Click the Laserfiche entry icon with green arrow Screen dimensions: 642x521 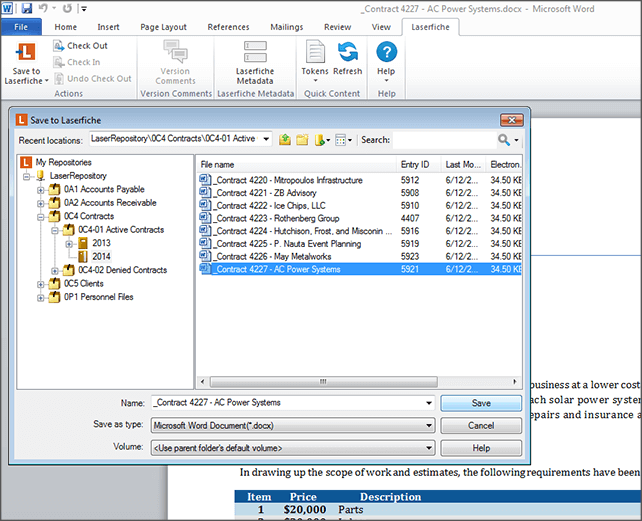pos(320,140)
